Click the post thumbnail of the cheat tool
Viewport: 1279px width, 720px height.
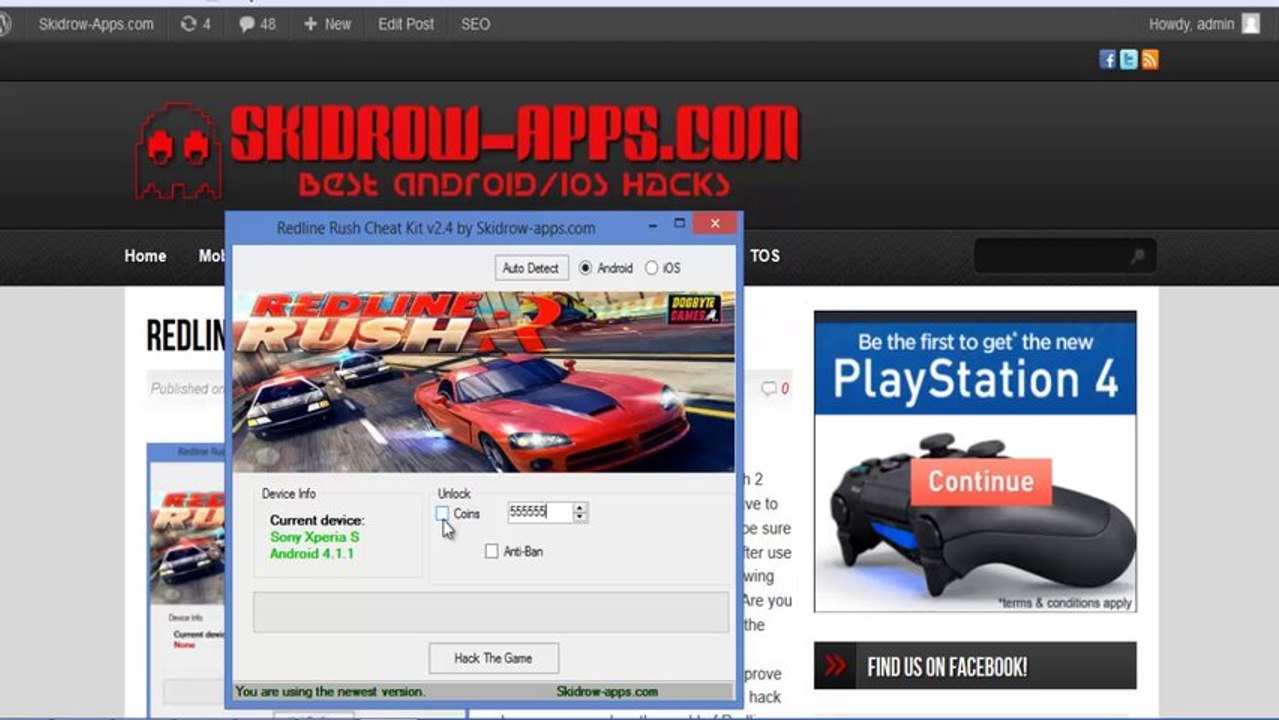(187, 580)
